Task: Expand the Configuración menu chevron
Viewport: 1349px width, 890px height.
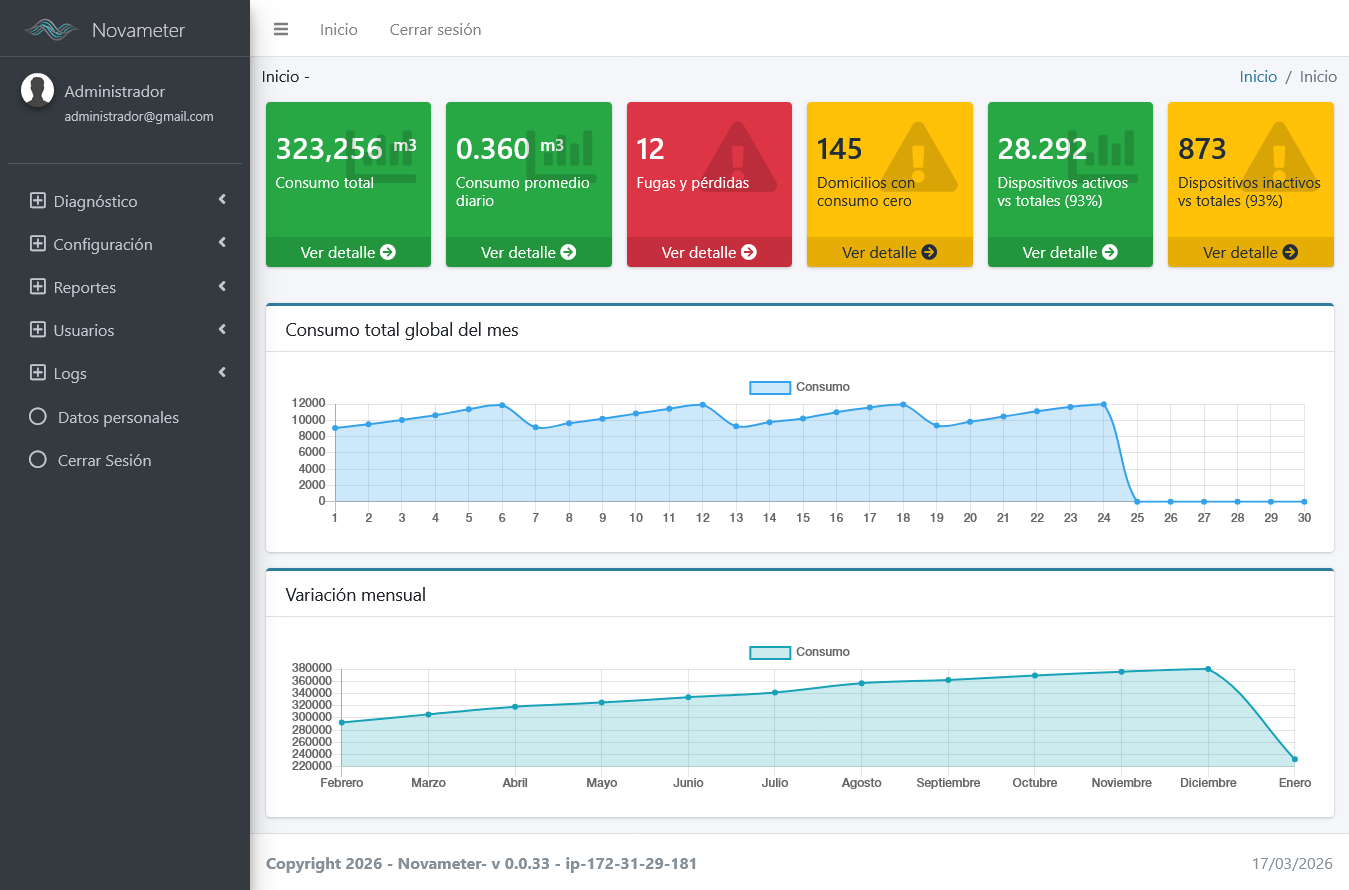Action: click(222, 243)
